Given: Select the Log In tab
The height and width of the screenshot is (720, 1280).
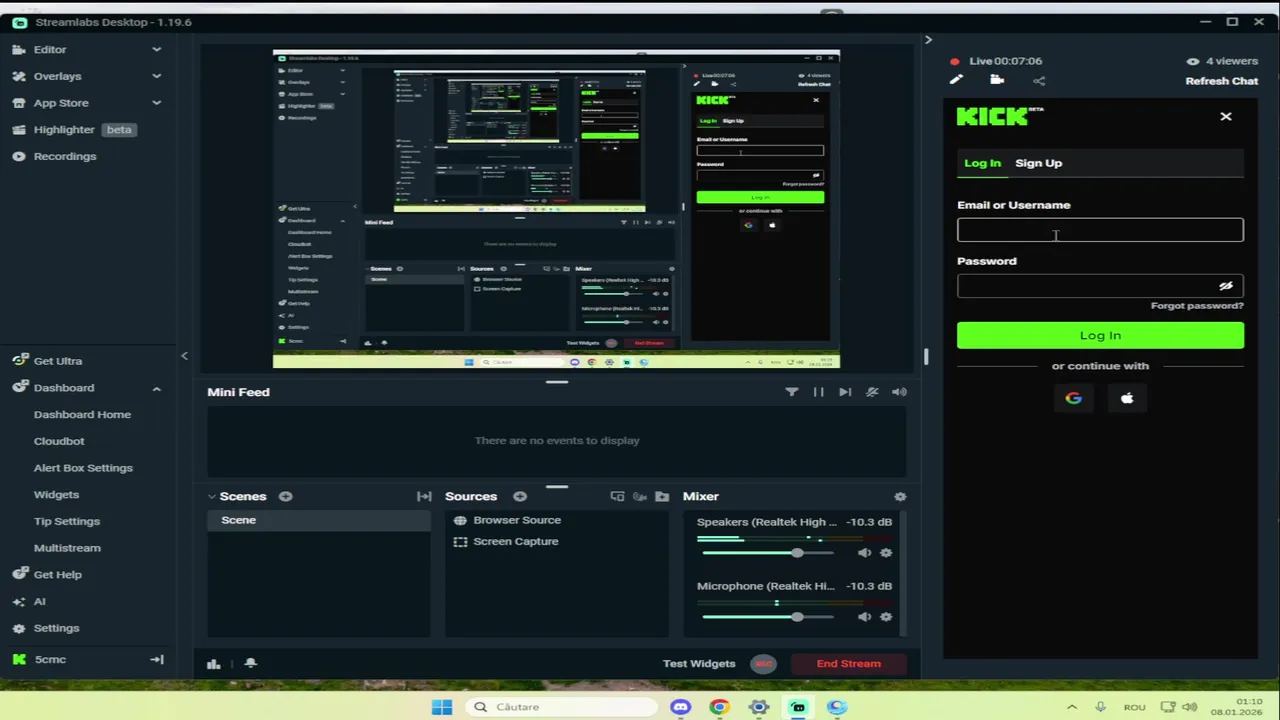Looking at the screenshot, I should (982, 163).
